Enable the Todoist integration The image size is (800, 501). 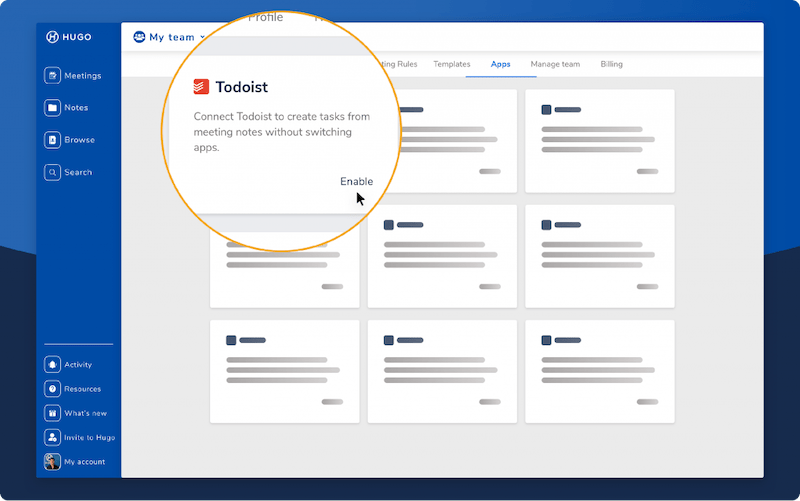[357, 182]
